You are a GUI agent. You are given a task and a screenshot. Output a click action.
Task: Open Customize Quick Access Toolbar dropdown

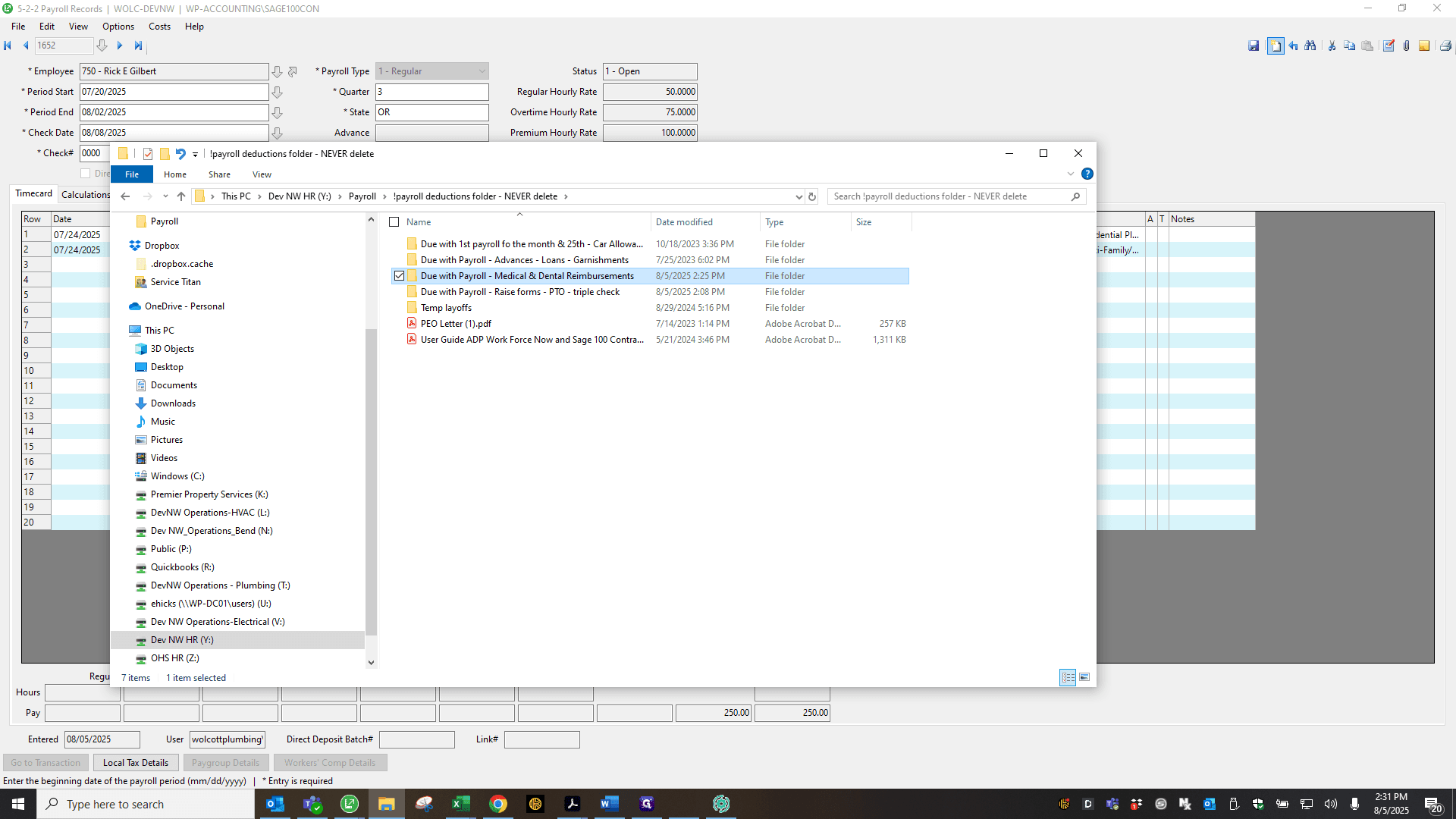point(195,154)
